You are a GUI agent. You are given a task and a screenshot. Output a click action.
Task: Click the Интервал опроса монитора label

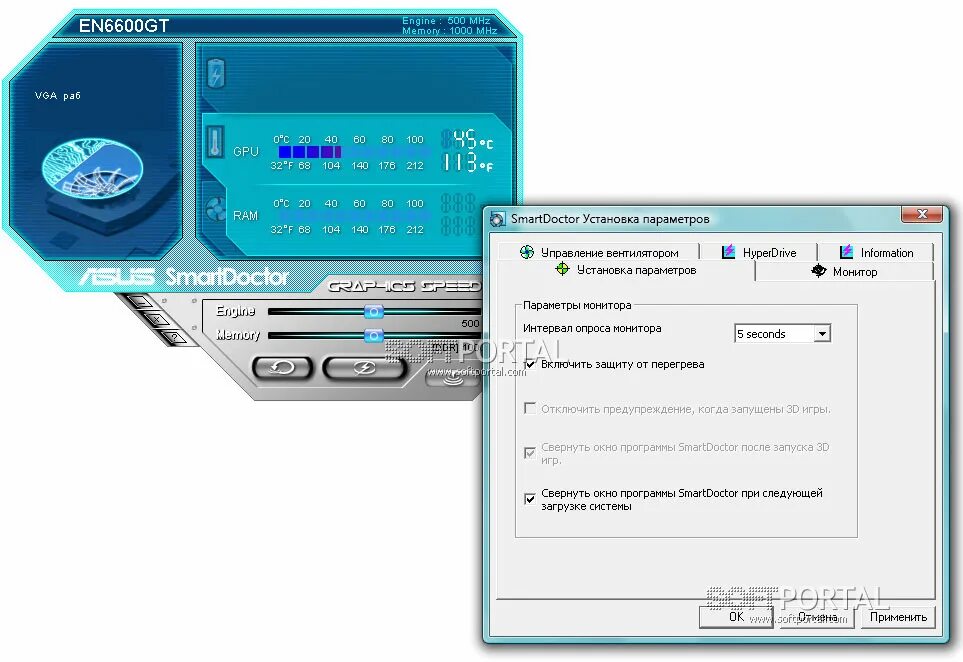tap(592, 329)
